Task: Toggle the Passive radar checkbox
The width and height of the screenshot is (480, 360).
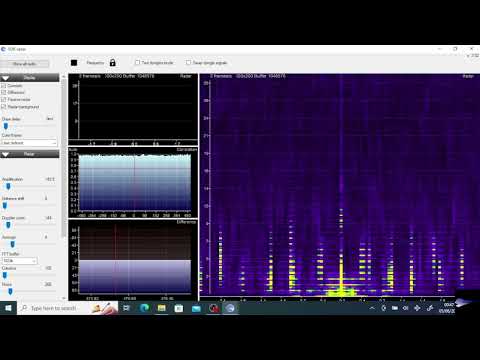Action: (4, 99)
